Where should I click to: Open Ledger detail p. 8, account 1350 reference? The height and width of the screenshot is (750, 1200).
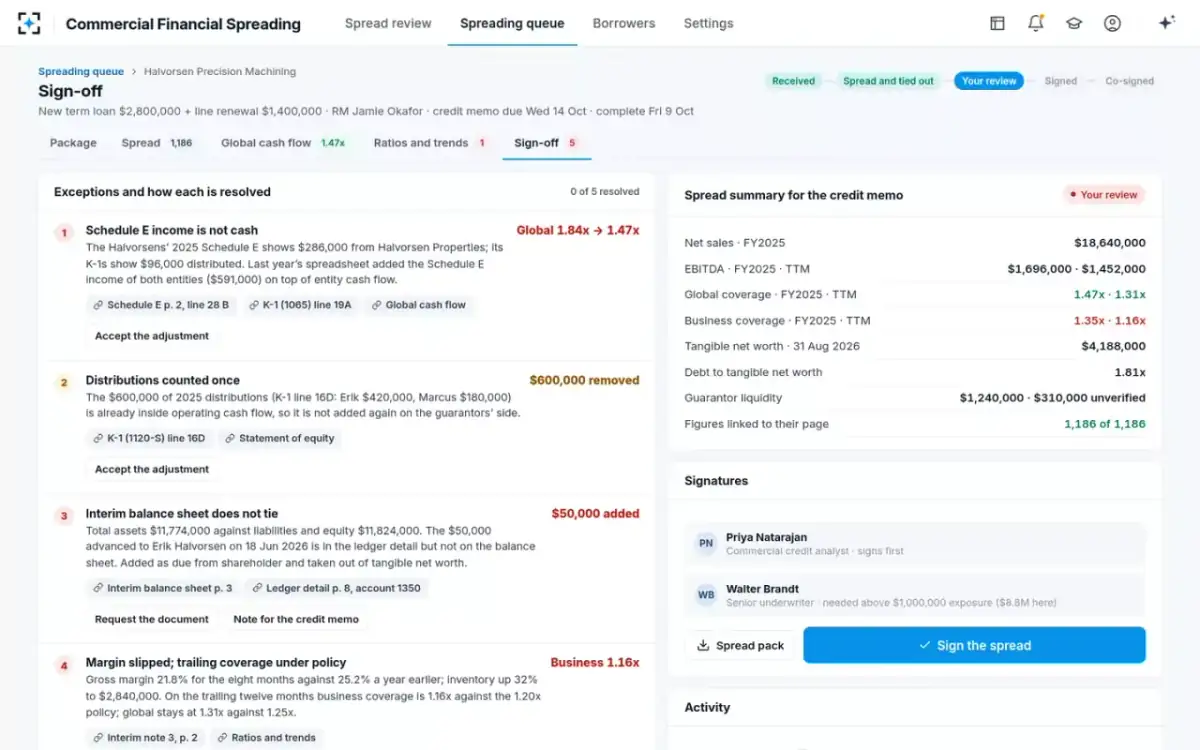337,588
